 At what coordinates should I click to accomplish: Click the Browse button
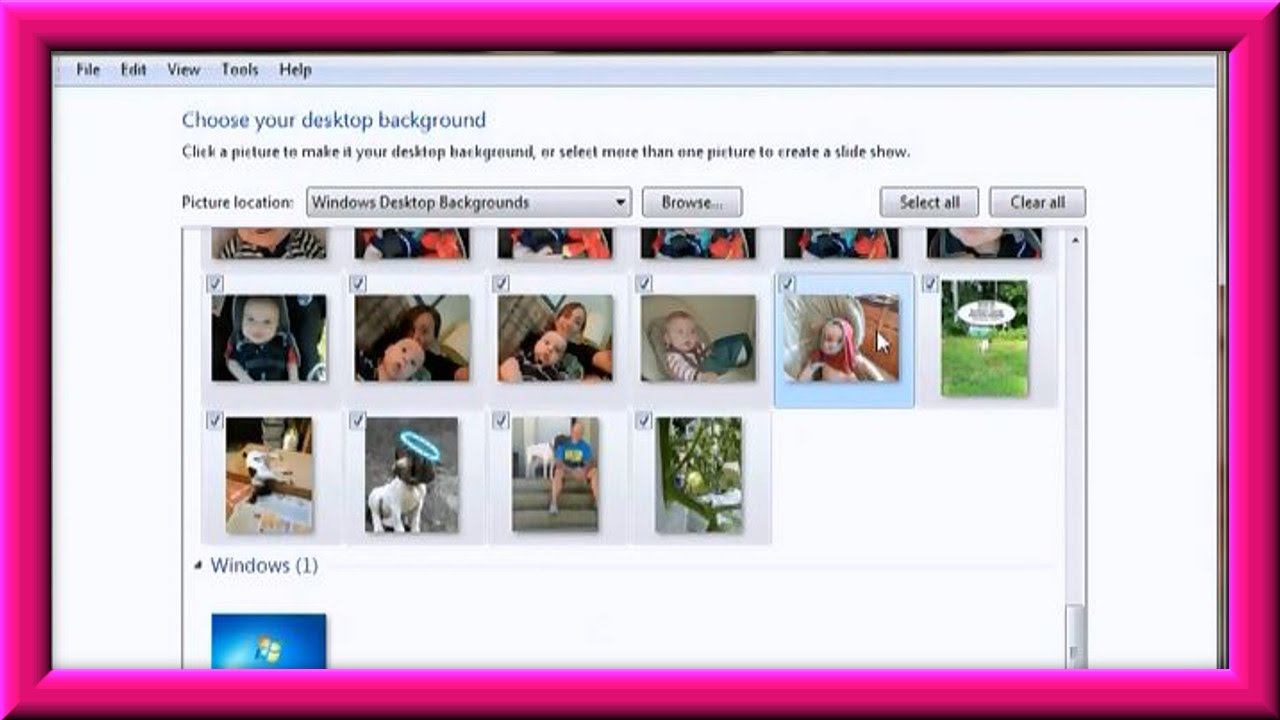(691, 202)
